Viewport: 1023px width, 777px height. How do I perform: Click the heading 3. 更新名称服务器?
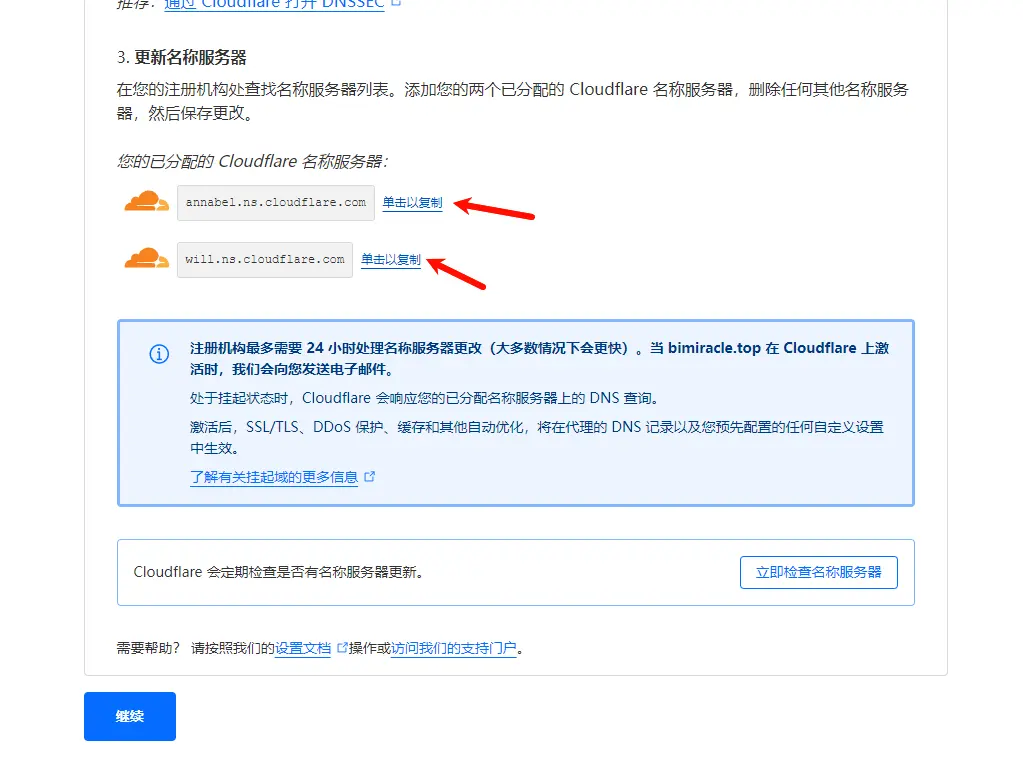(x=181, y=57)
